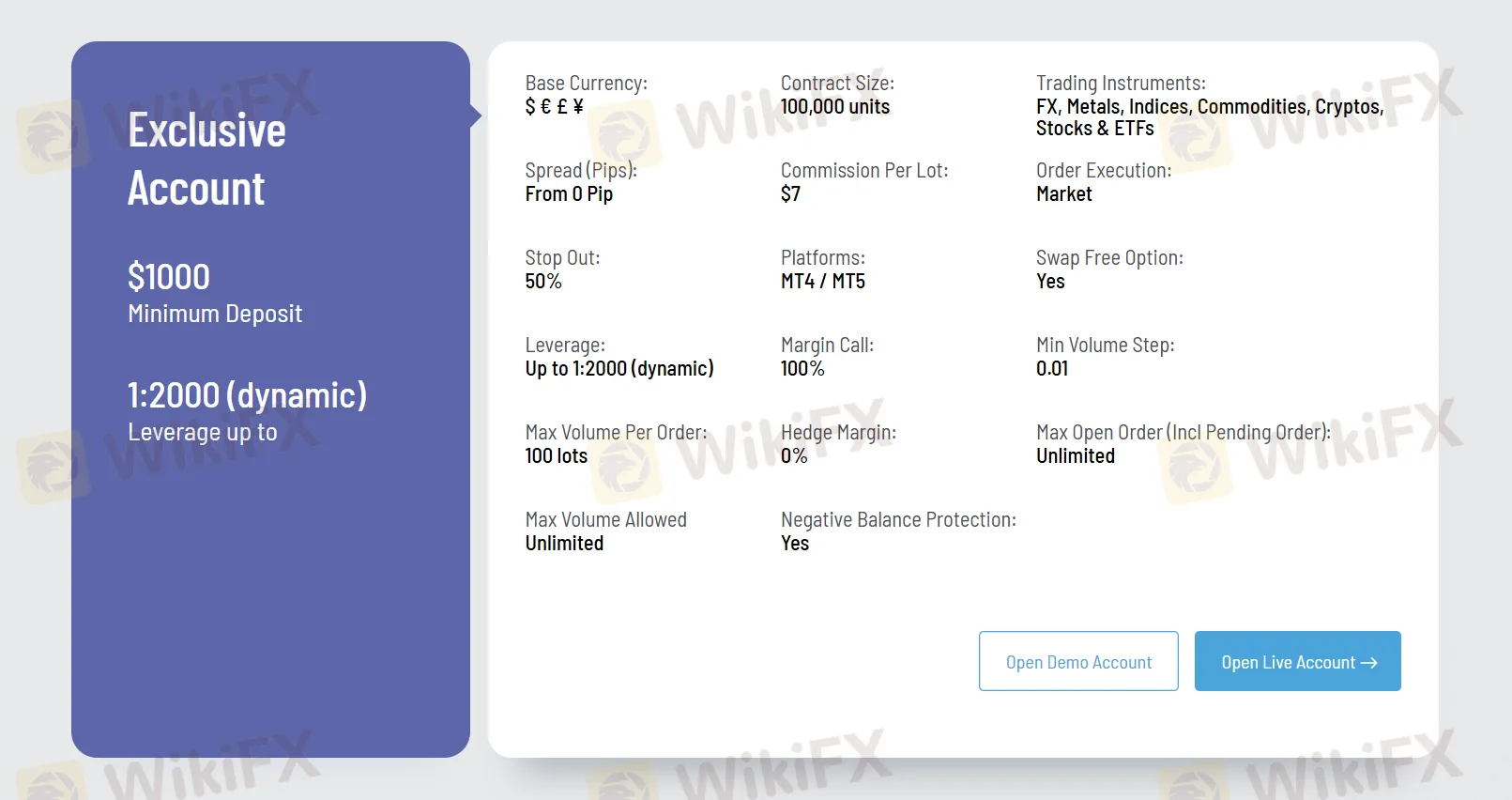
Task: Click the Negative Balance Protection label
Action: click(x=898, y=520)
